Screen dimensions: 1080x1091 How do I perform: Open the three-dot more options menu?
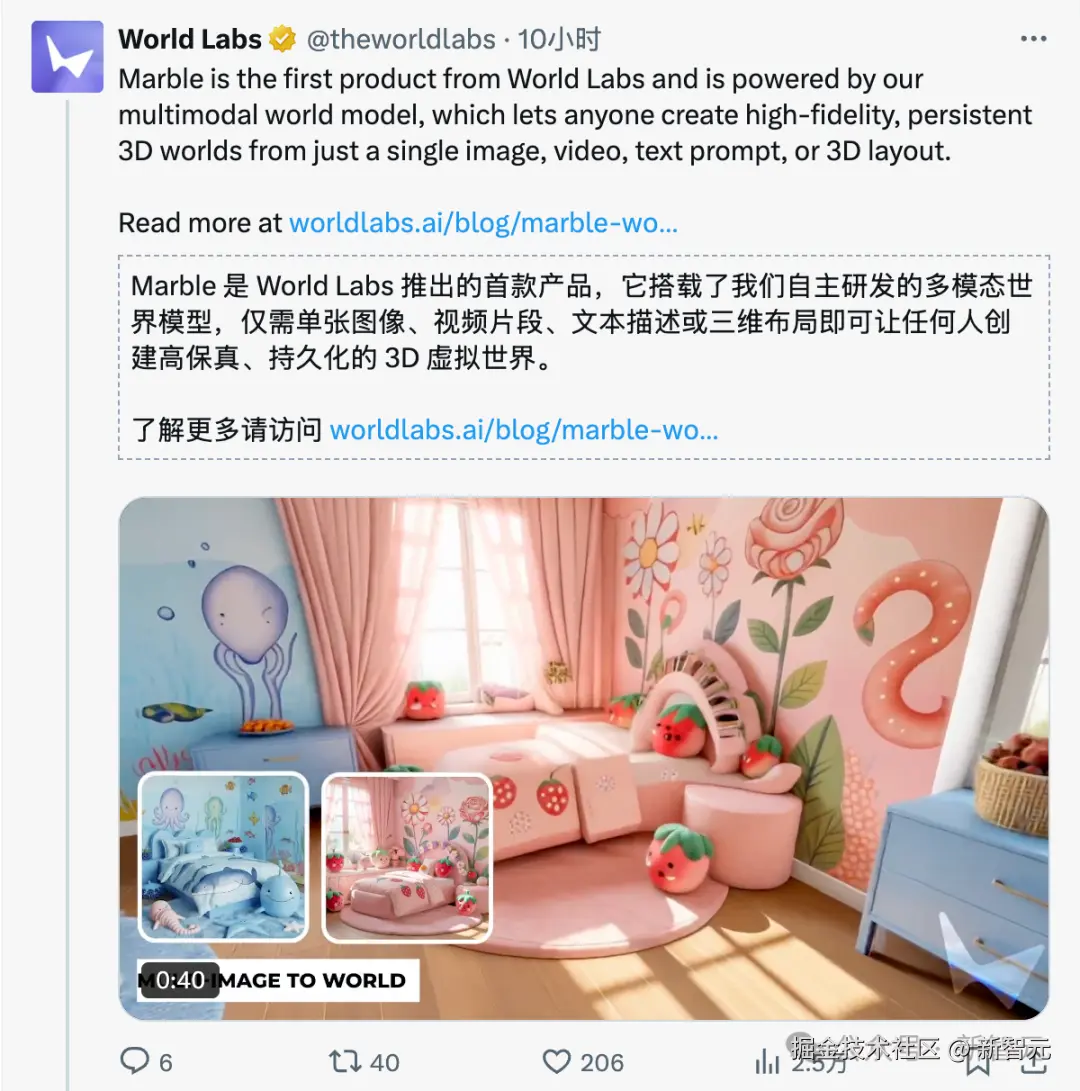(x=1033, y=39)
